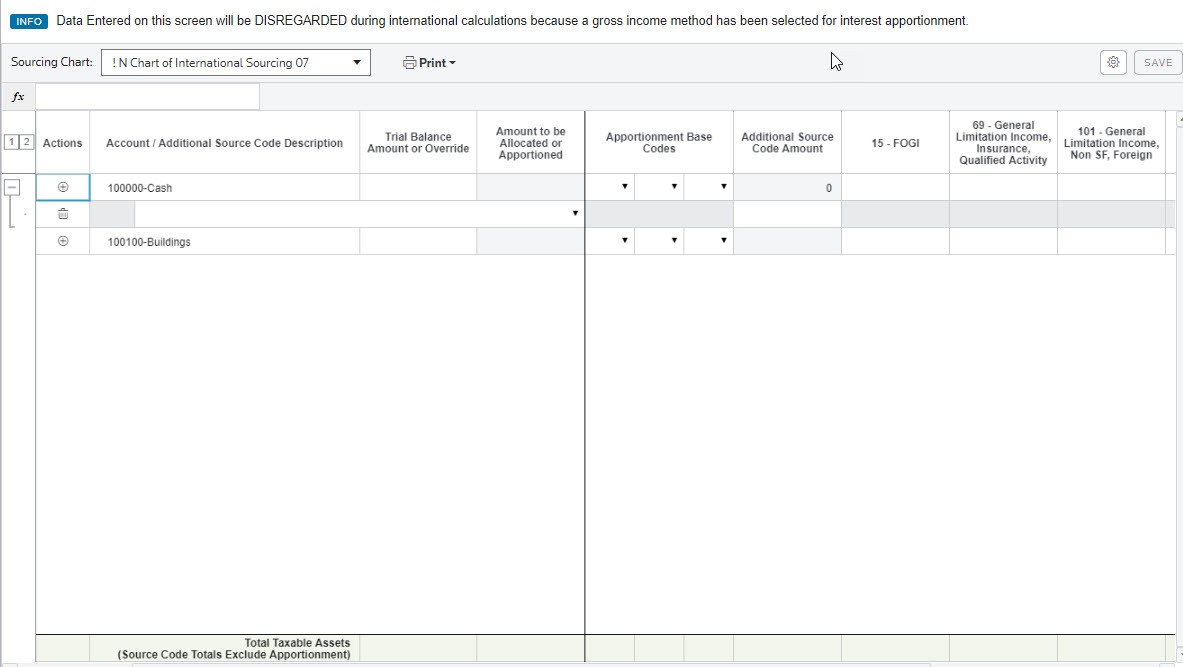
Task: Click the Additional Source Code Amount column header
Action: [787, 143]
